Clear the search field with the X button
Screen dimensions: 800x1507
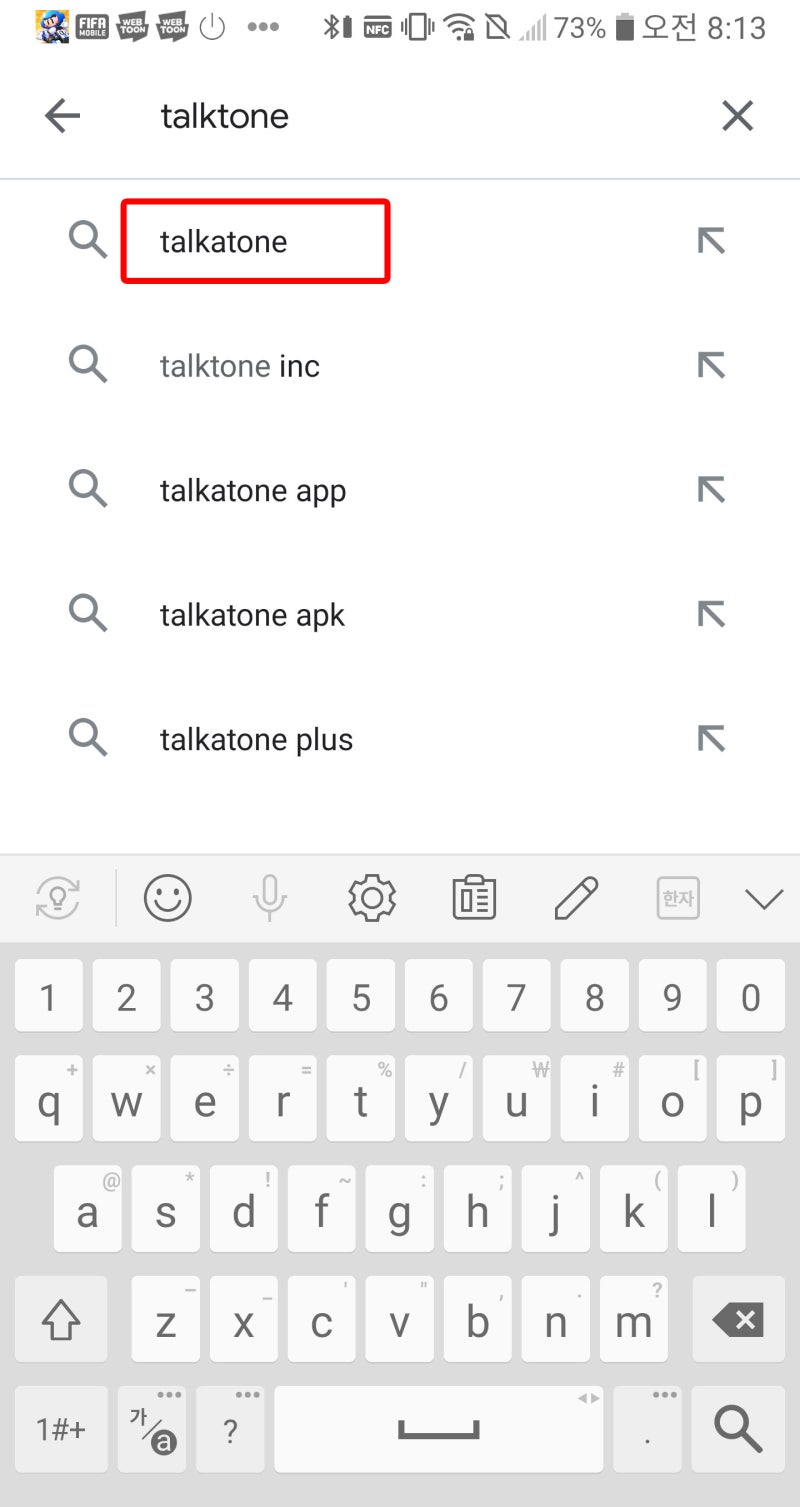[738, 115]
